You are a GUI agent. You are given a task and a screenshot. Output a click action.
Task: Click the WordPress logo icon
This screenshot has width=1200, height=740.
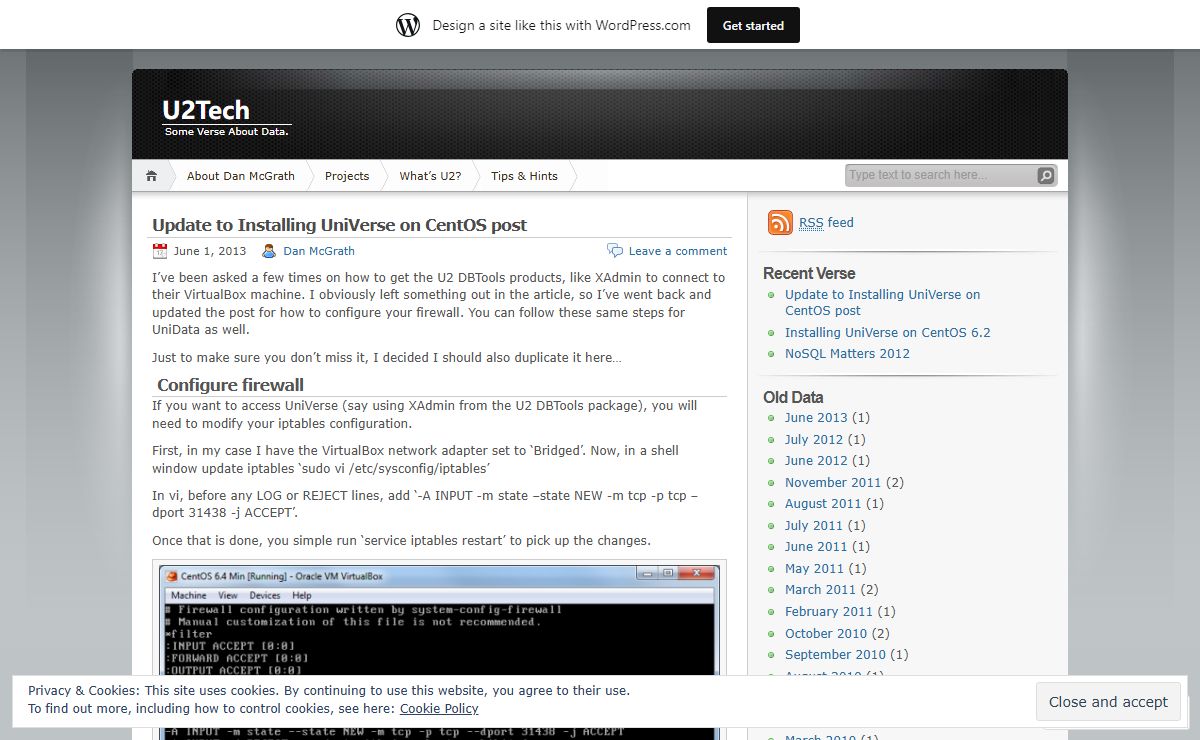[408, 25]
